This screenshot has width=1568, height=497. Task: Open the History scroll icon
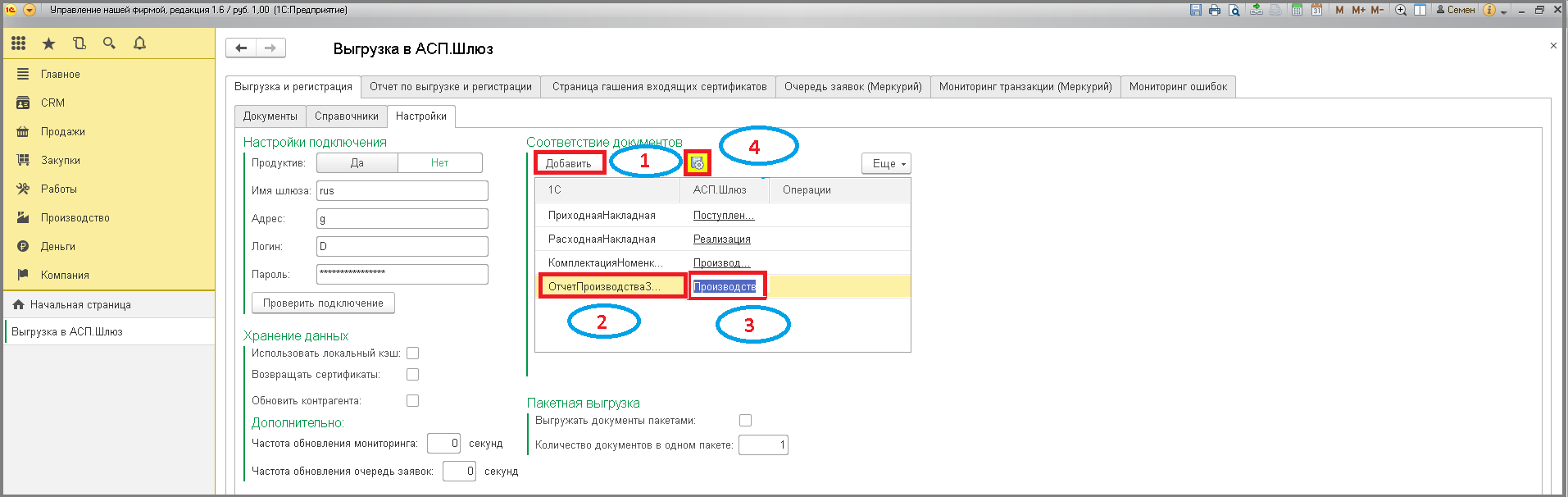79,43
